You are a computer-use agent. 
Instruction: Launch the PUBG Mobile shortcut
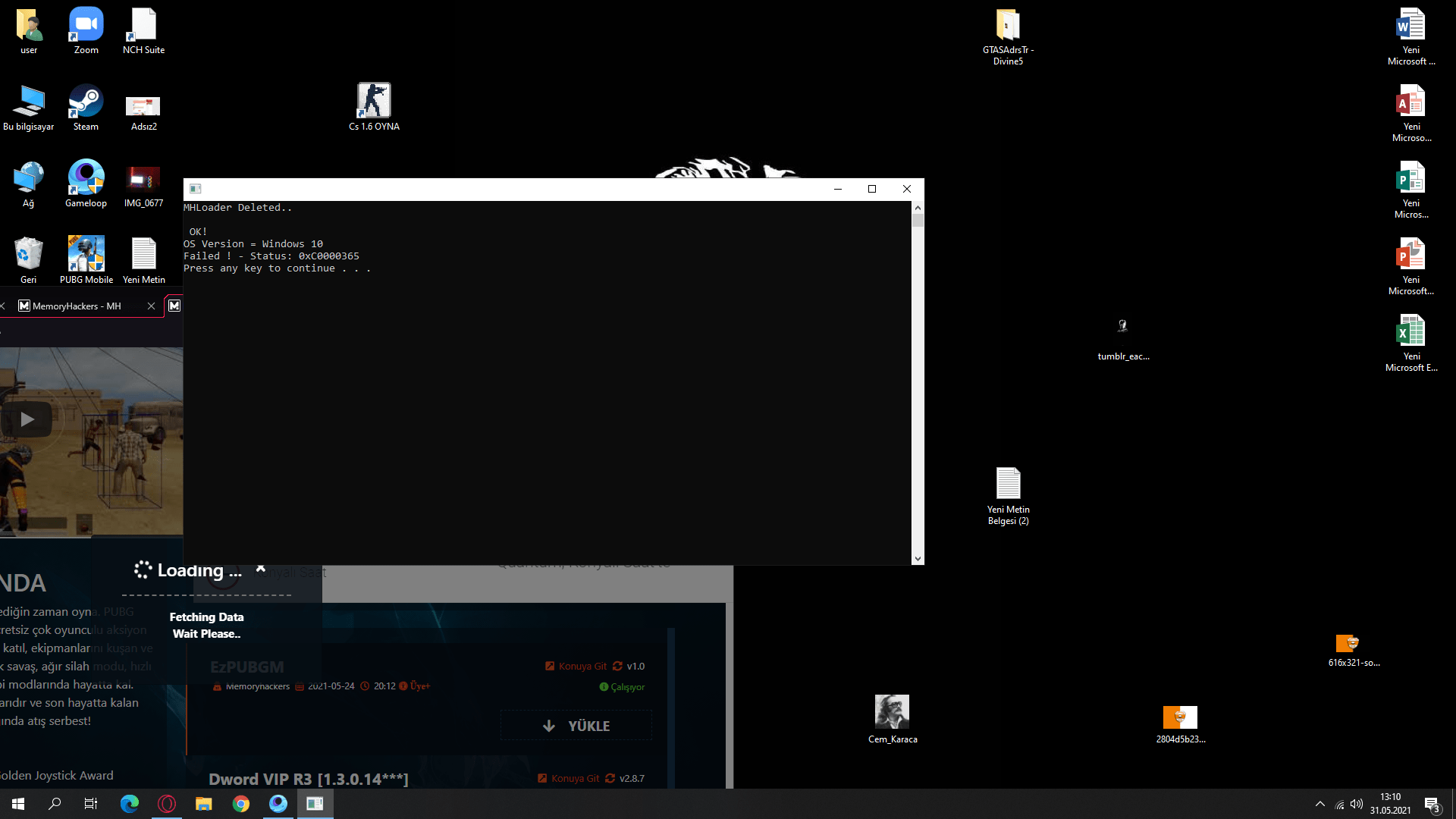click(x=86, y=261)
